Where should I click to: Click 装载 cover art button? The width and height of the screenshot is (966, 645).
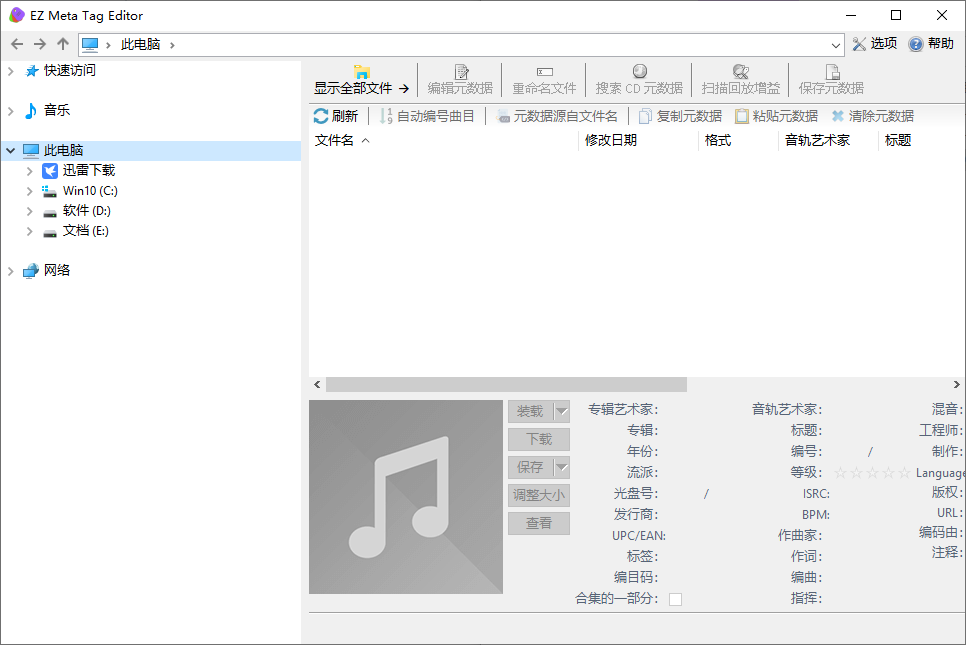[x=530, y=411]
